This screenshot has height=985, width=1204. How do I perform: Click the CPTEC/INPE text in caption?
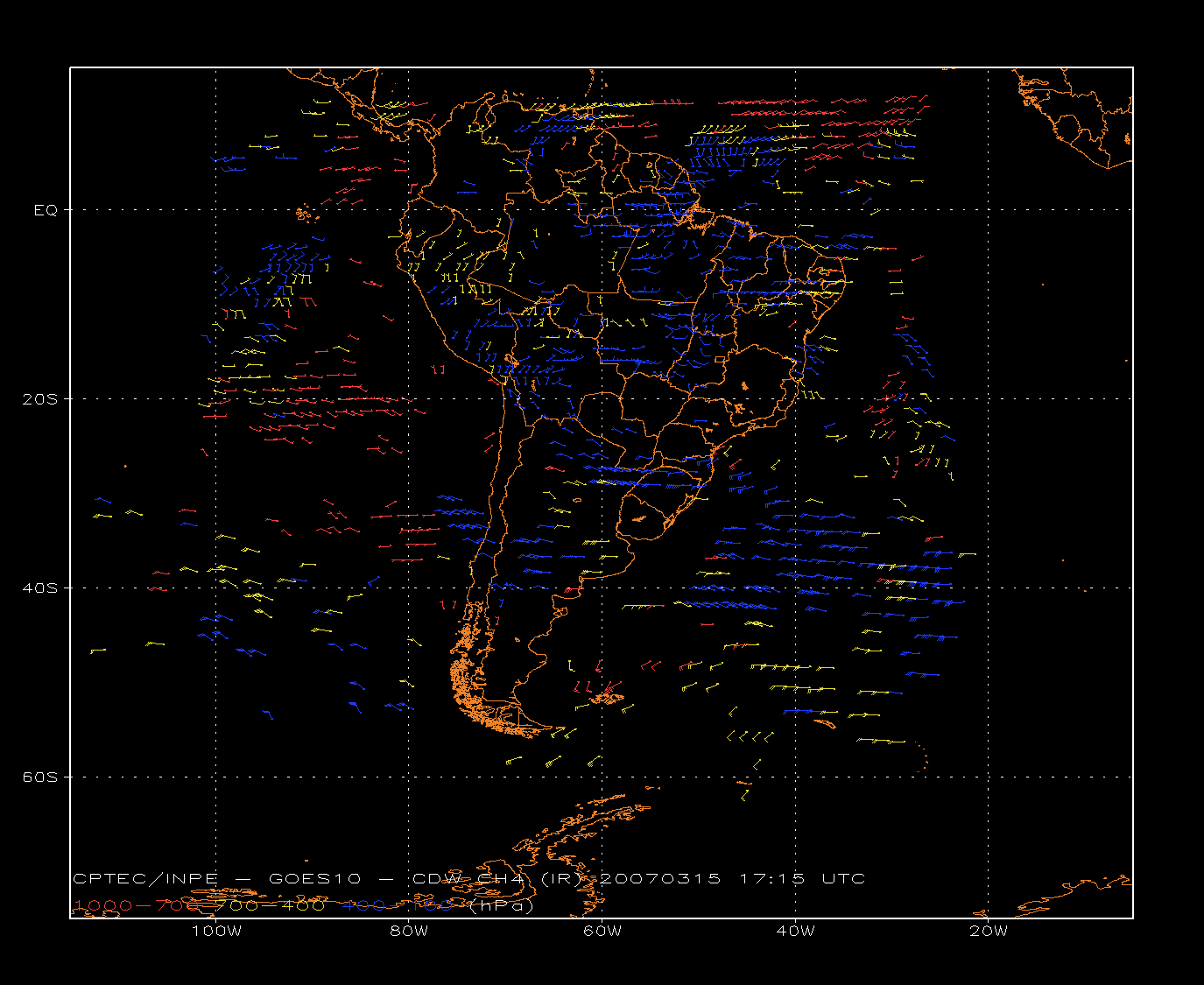click(145, 878)
